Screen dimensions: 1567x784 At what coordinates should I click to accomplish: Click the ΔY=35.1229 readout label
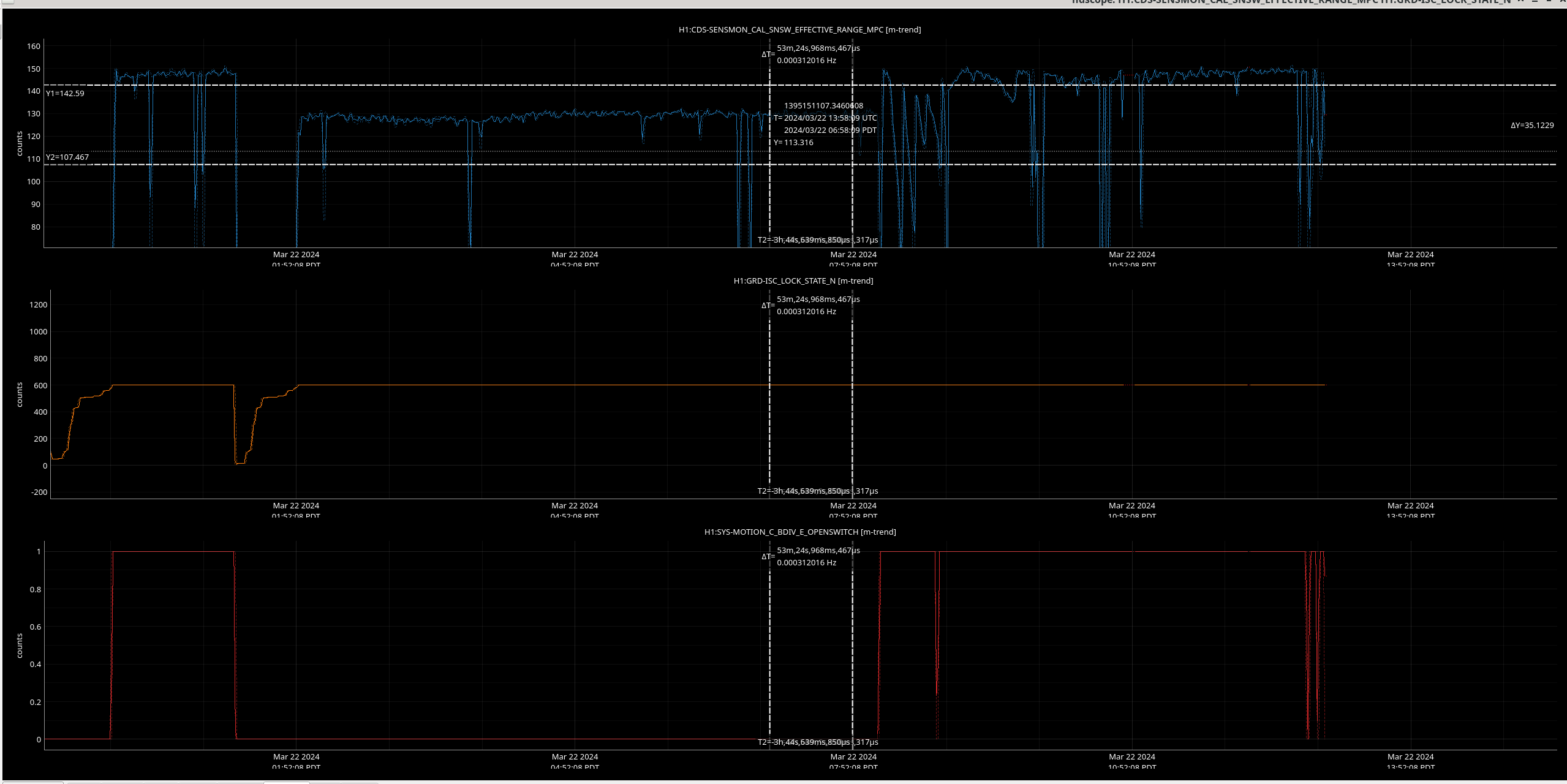click(1531, 125)
